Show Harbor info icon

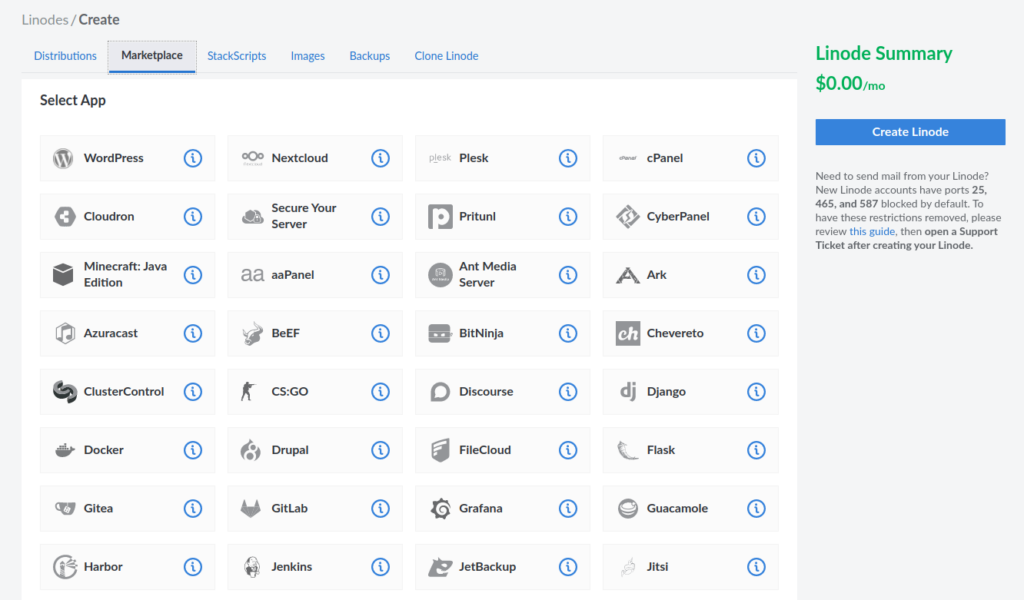tap(193, 567)
